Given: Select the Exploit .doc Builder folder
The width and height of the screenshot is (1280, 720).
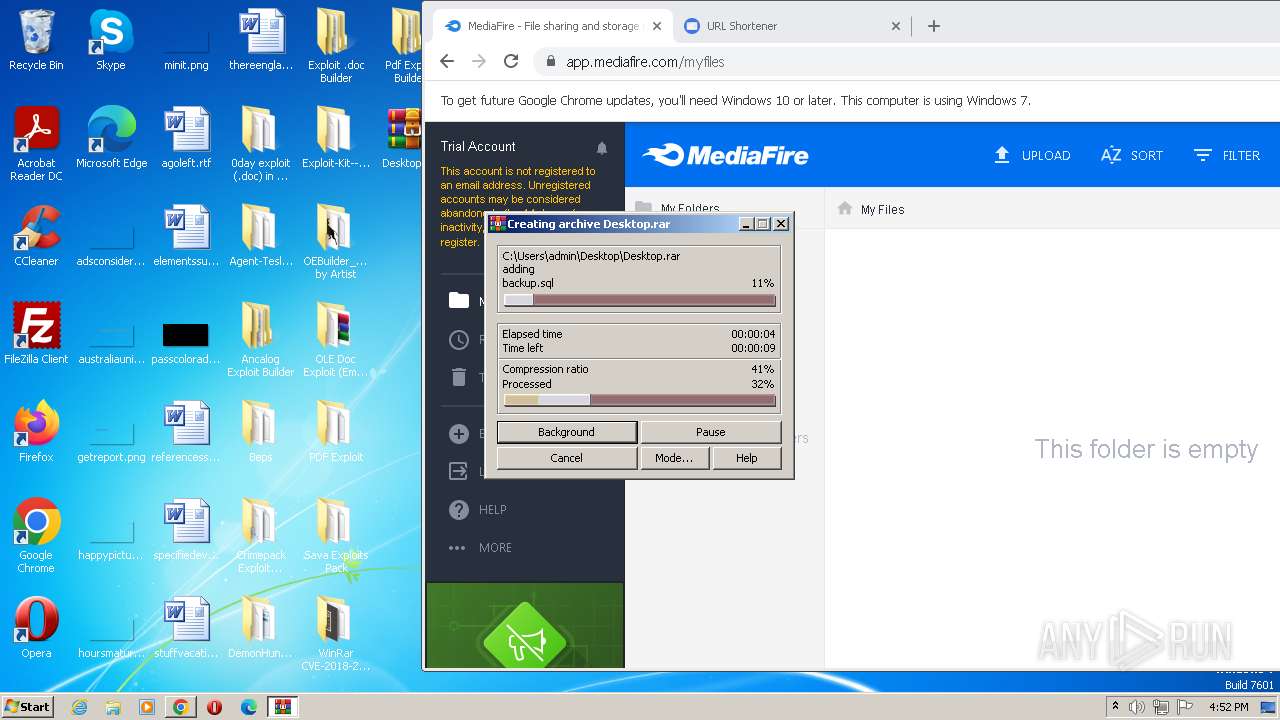Looking at the screenshot, I should point(335,46).
